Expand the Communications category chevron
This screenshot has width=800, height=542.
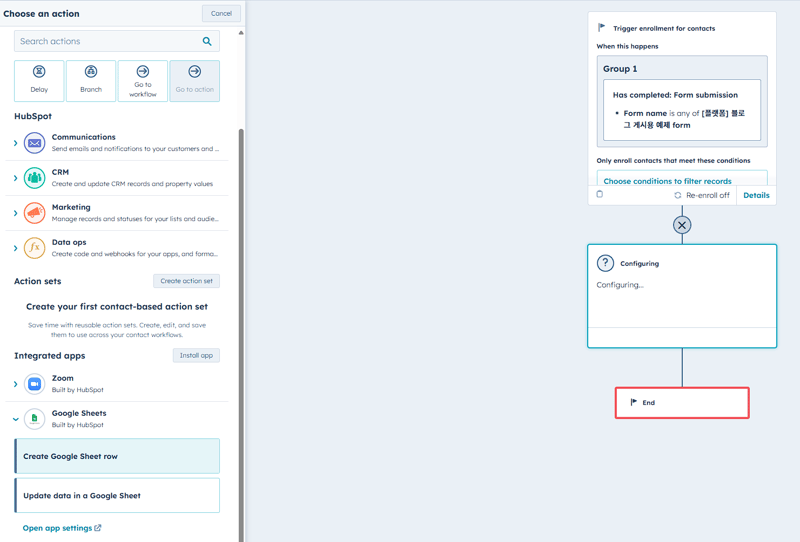click(15, 143)
